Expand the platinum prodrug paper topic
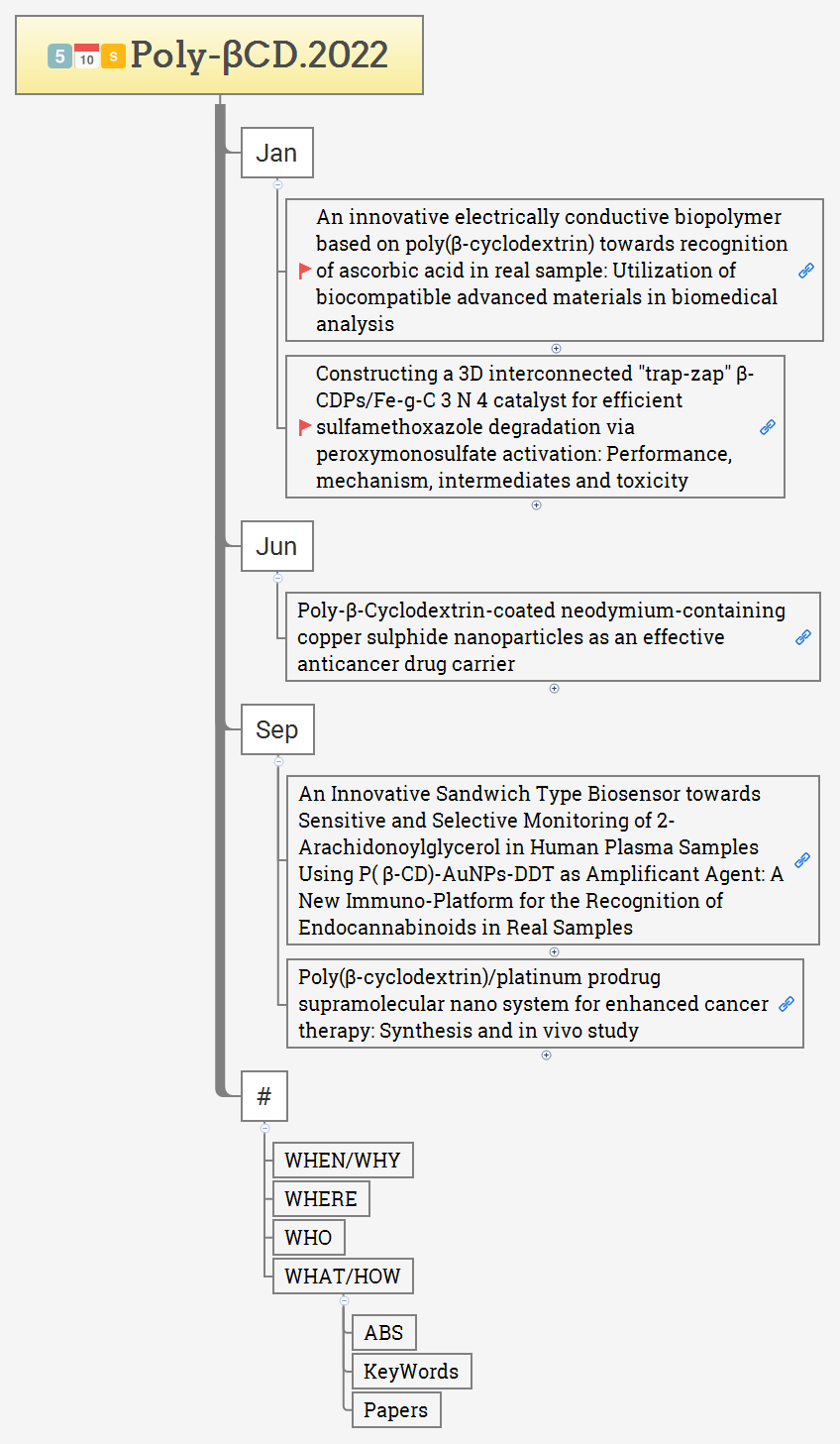The width and height of the screenshot is (840, 1444). click(x=546, y=1055)
